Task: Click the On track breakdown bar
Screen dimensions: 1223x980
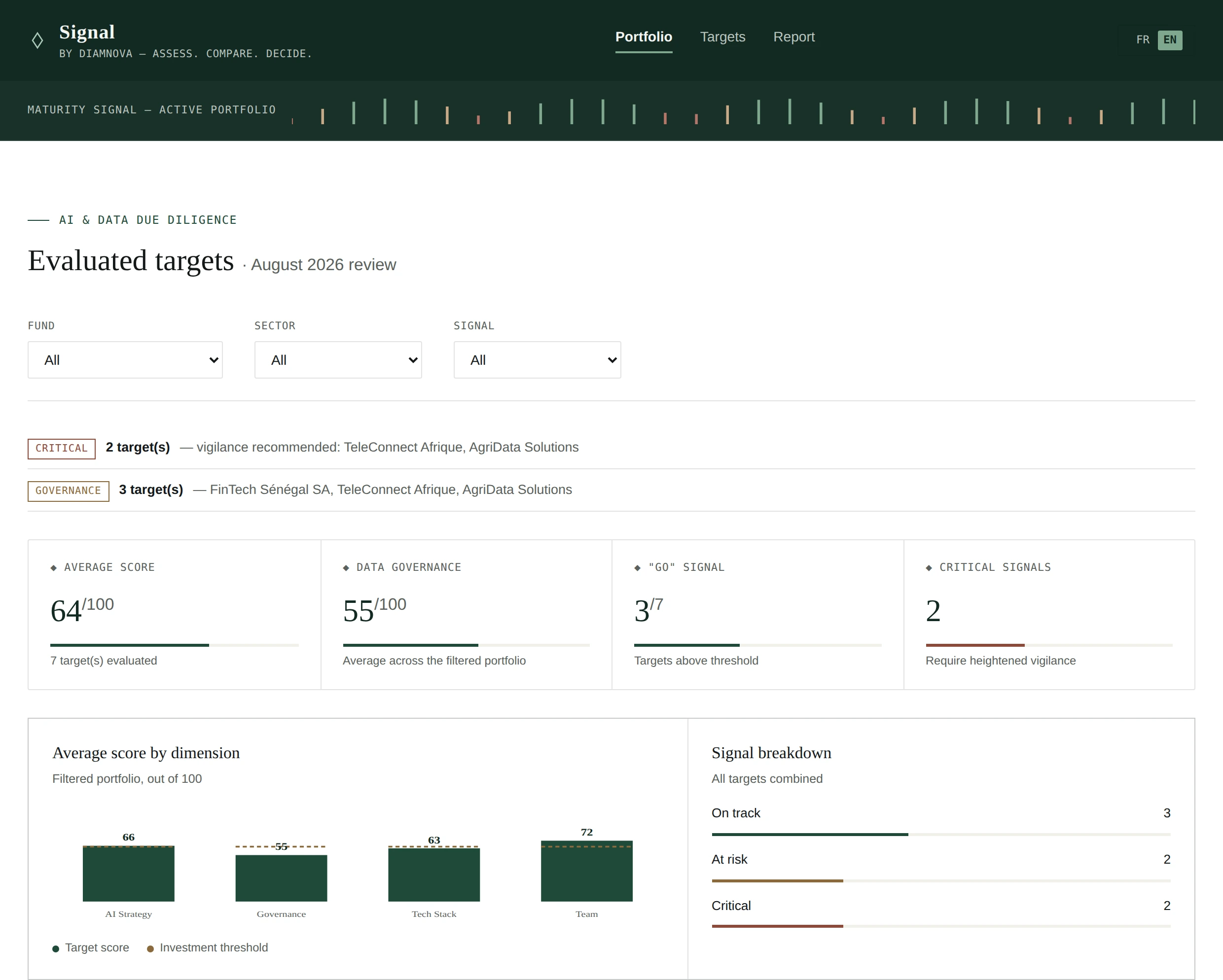Action: click(941, 834)
